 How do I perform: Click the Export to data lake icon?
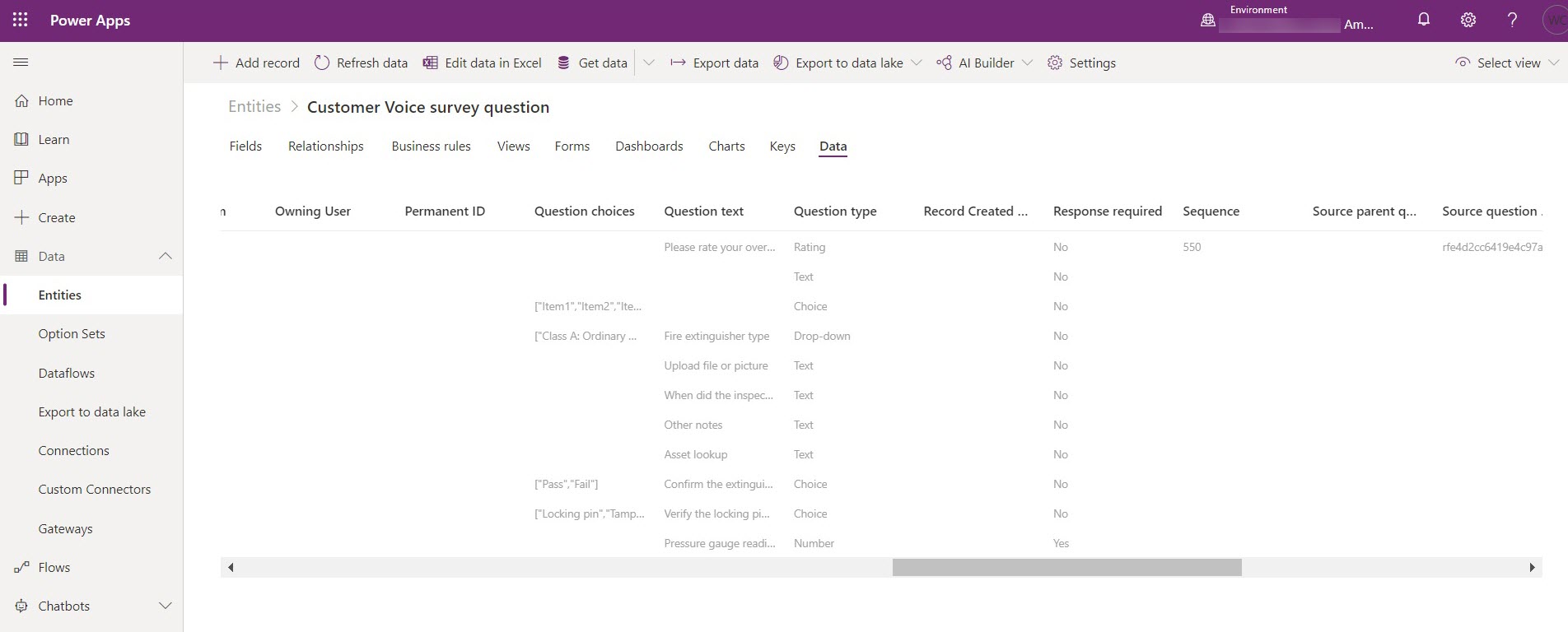tap(781, 63)
